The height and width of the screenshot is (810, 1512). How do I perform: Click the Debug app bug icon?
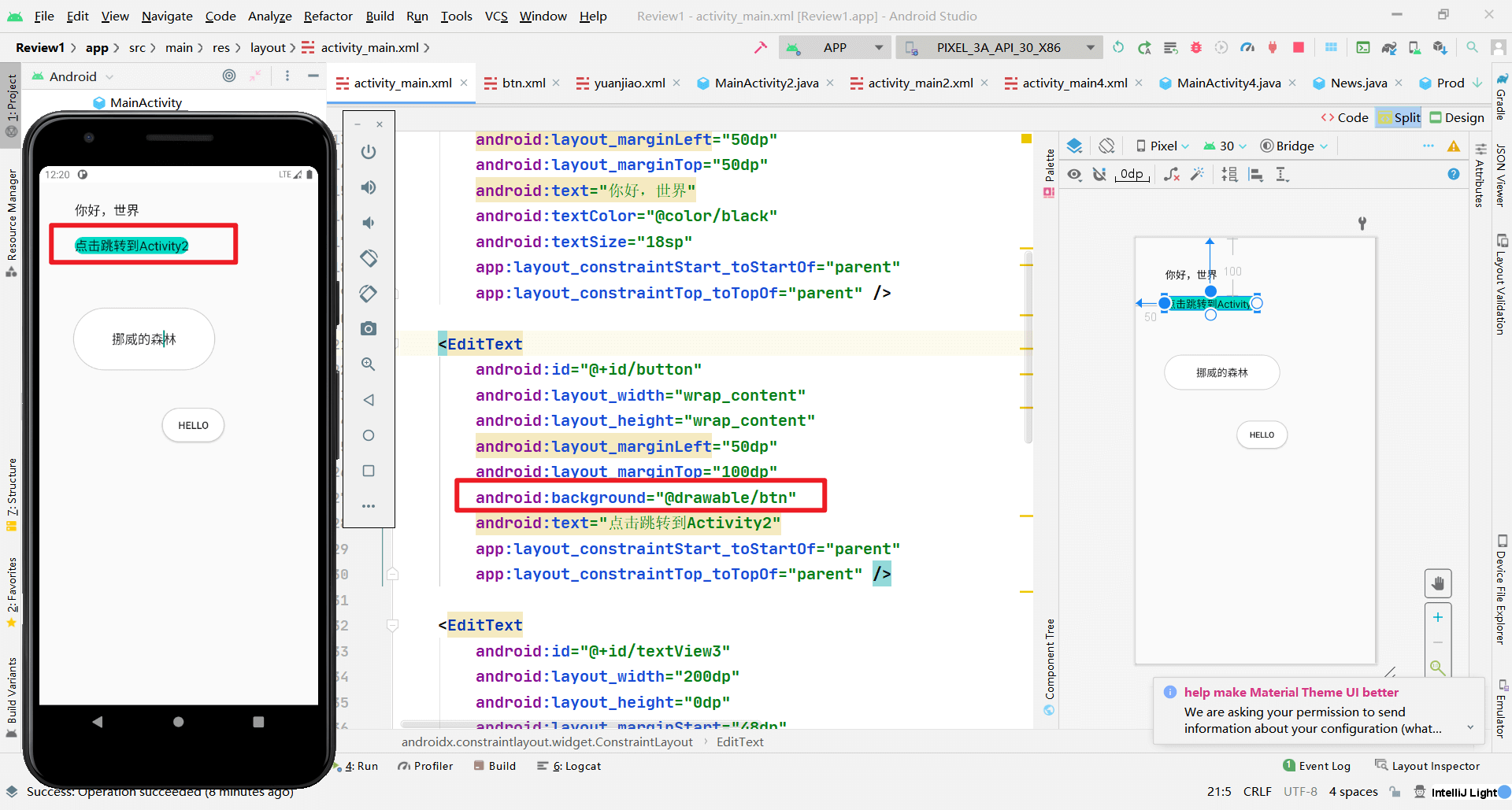point(1195,47)
